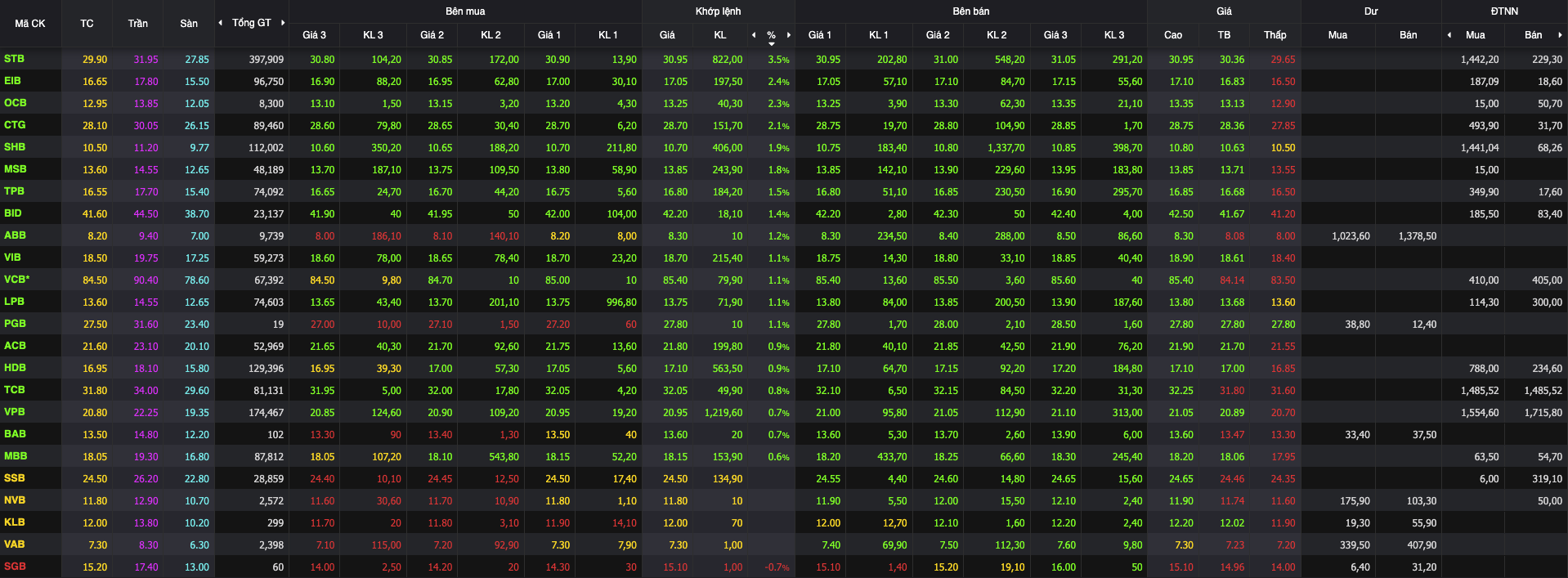Screen dimensions: 1568x578
Task: Open the HDB stock symbol
Action: pos(15,368)
